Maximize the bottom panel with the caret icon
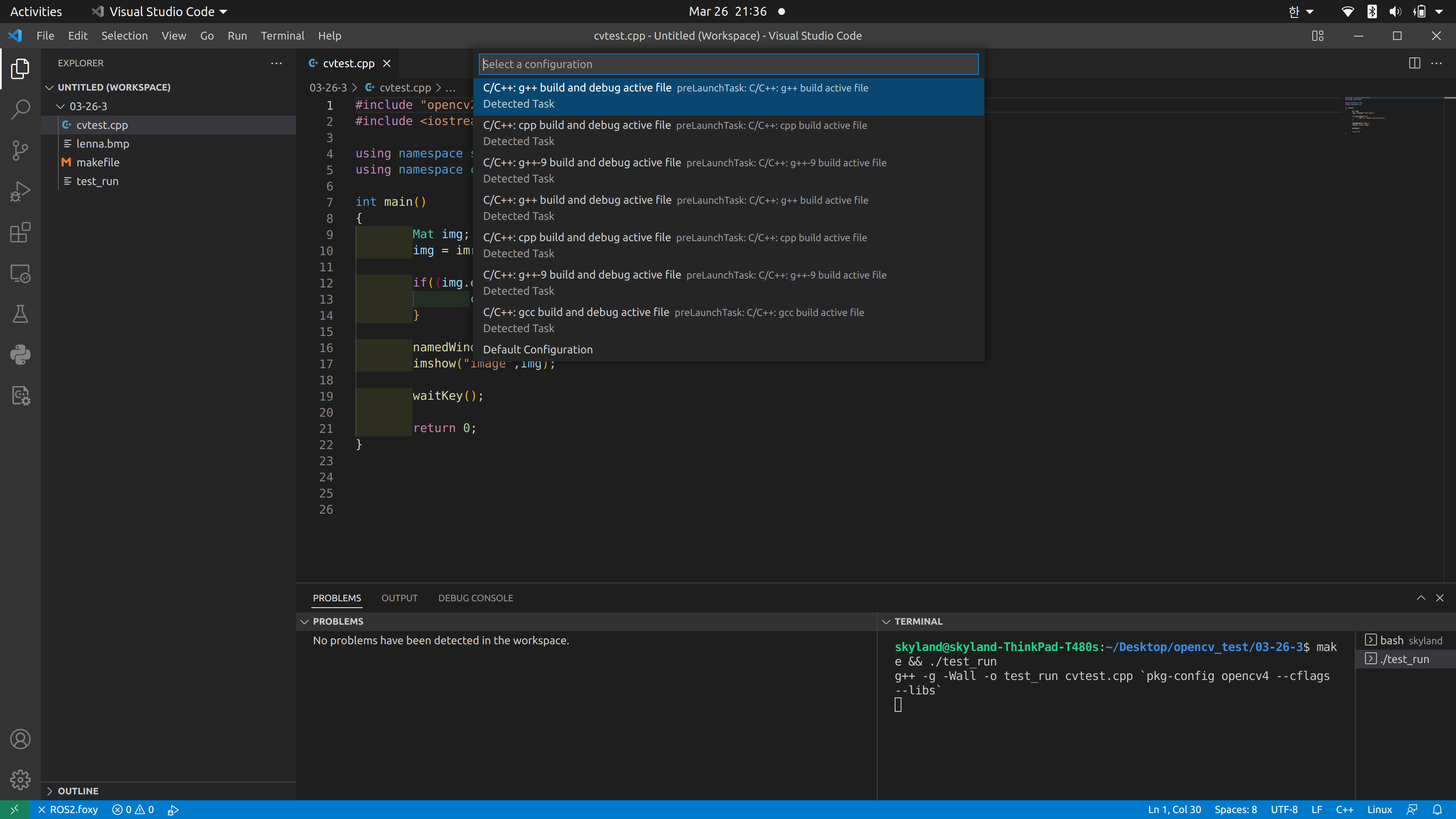 coord(1421,597)
